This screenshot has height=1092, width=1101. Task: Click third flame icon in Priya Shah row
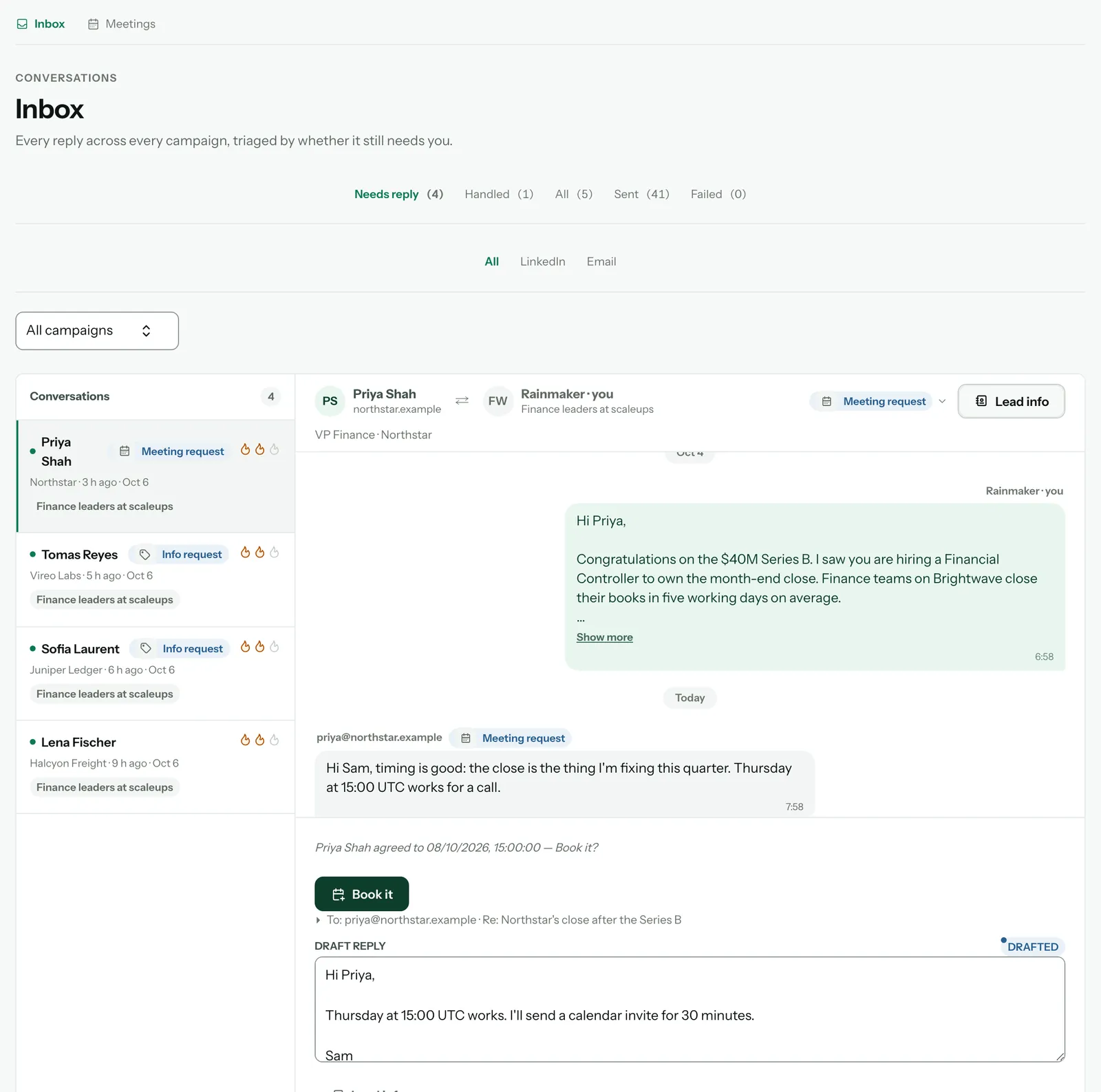pyautogui.click(x=274, y=449)
